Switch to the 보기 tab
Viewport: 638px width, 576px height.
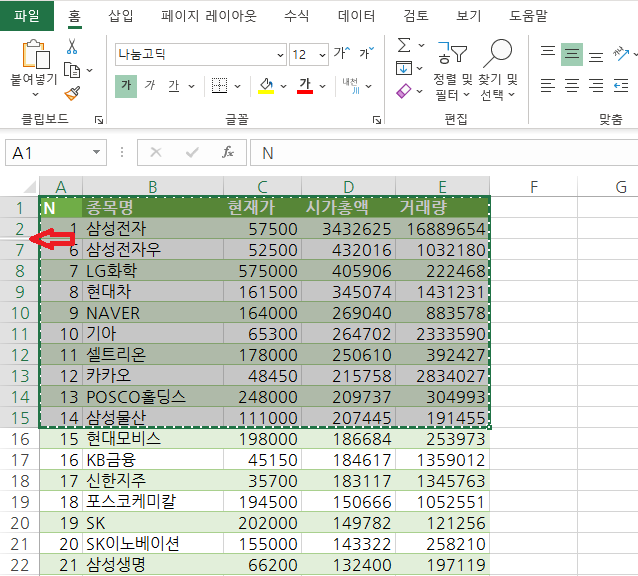pos(469,16)
